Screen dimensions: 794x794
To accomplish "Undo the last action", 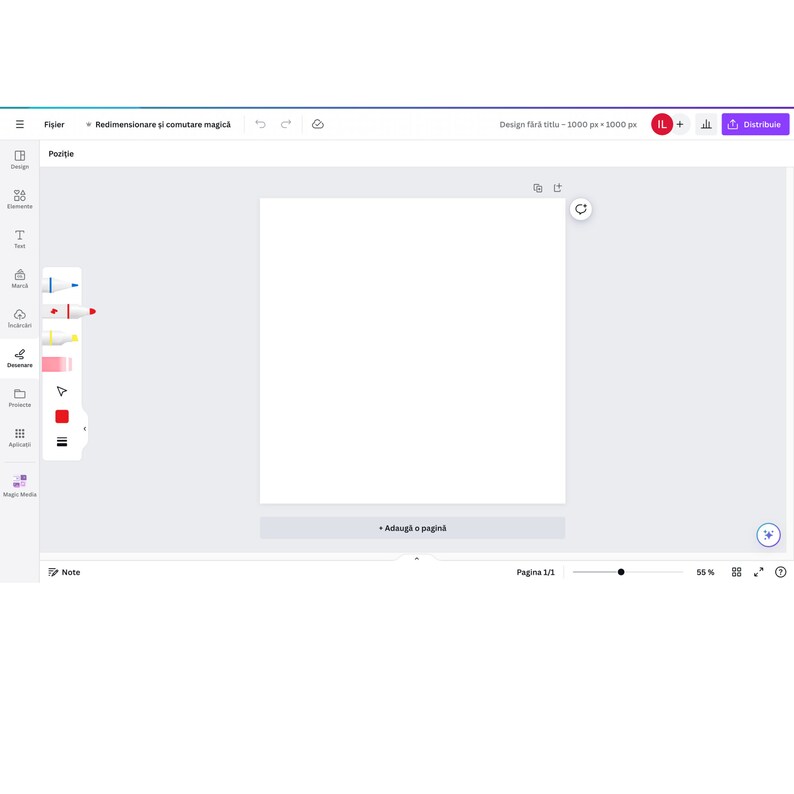I will [260, 124].
